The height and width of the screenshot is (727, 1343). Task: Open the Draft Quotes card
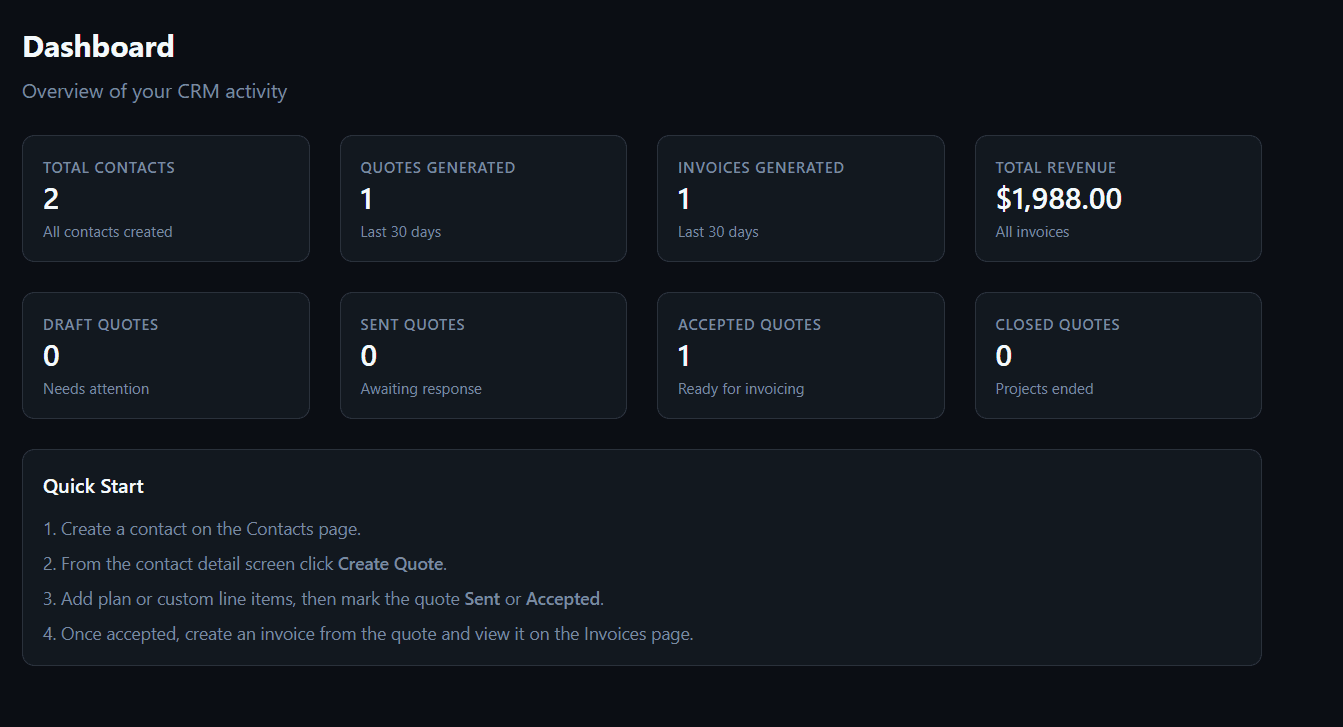(165, 355)
